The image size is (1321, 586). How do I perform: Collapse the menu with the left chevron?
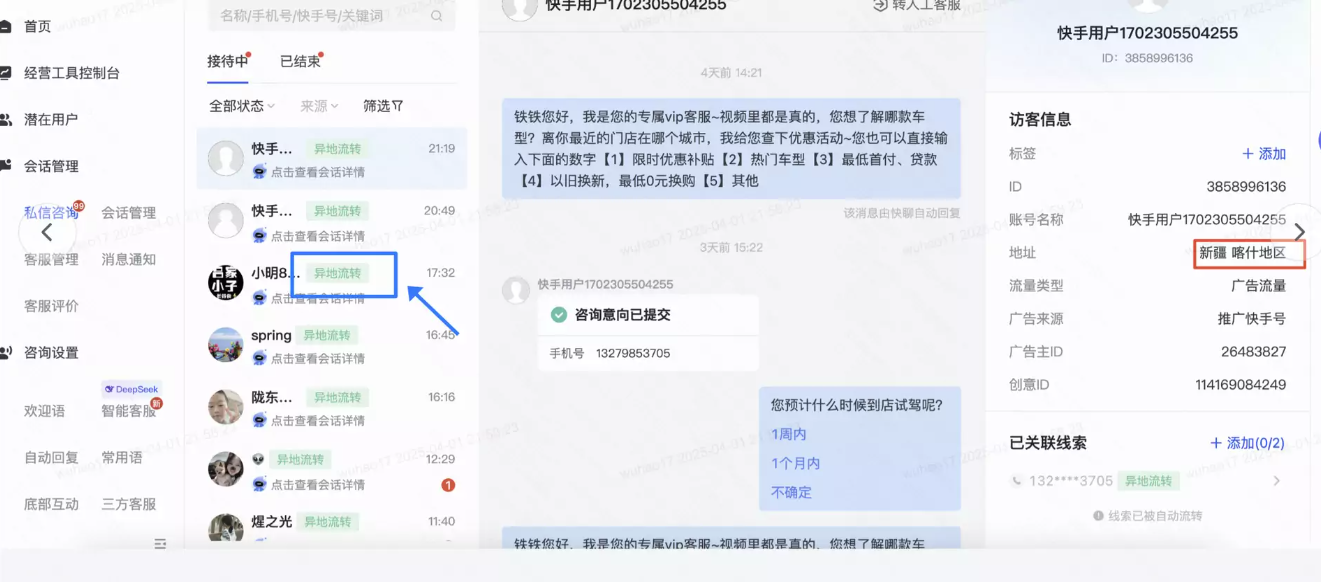point(46,232)
